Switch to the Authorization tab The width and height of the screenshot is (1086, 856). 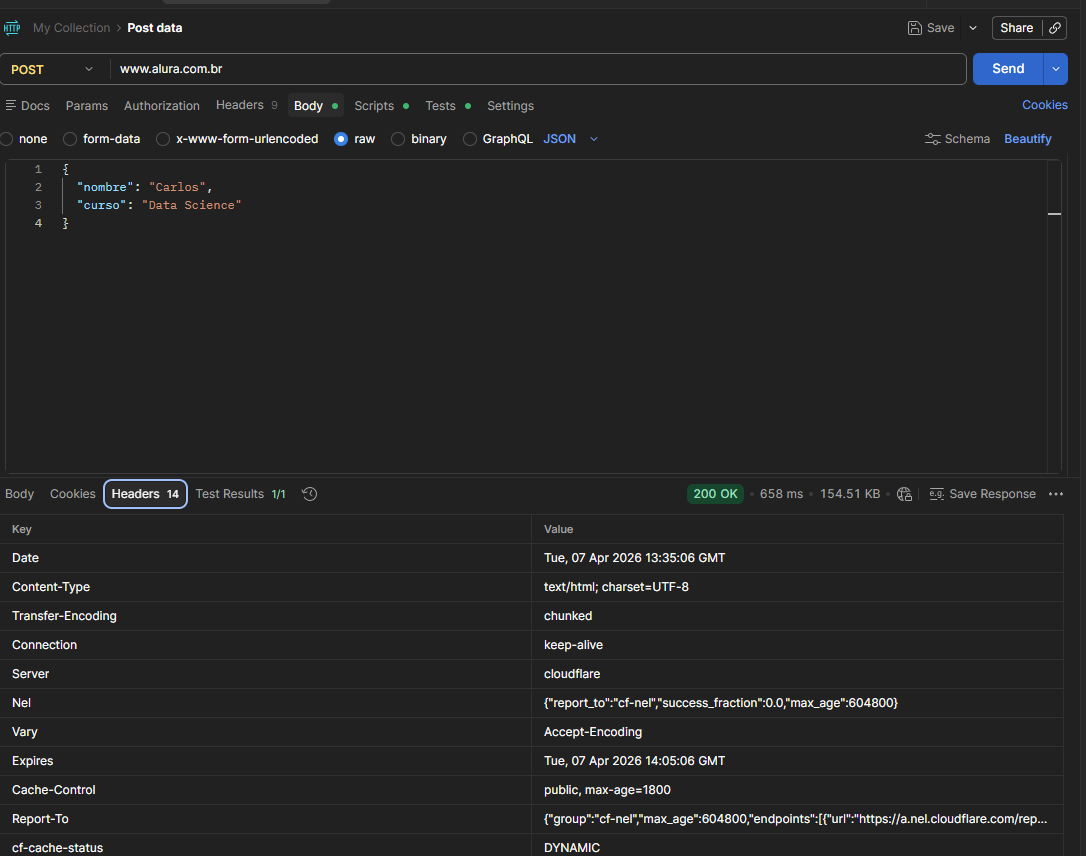coord(162,106)
